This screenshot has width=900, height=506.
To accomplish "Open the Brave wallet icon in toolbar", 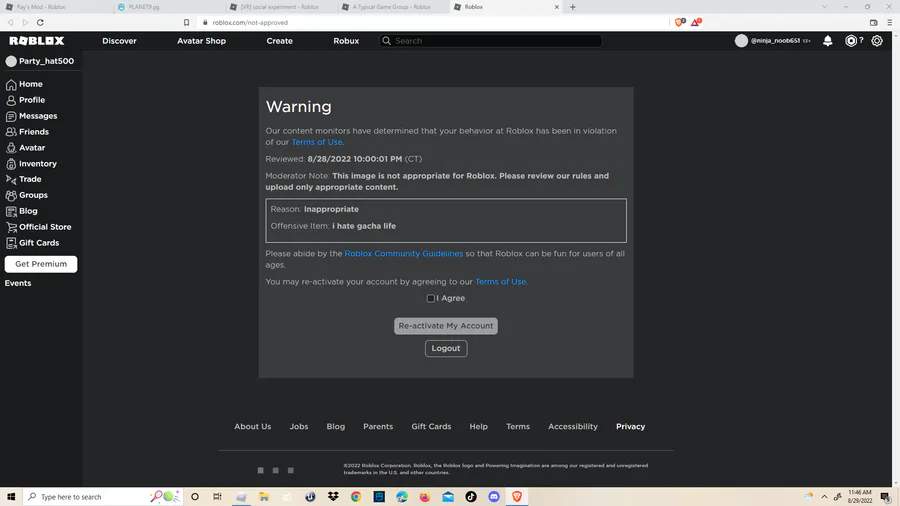I will 874,22.
